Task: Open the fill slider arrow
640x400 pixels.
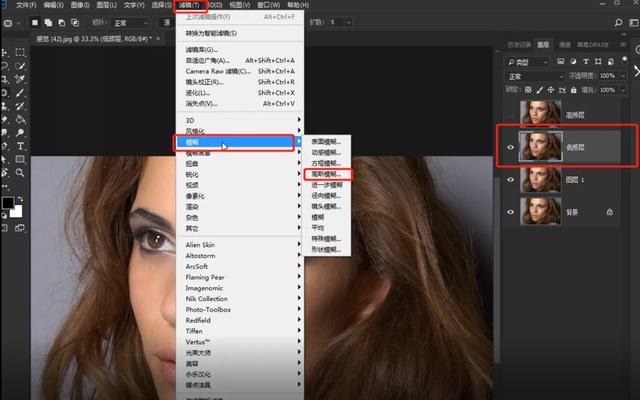Action: [x=623, y=90]
